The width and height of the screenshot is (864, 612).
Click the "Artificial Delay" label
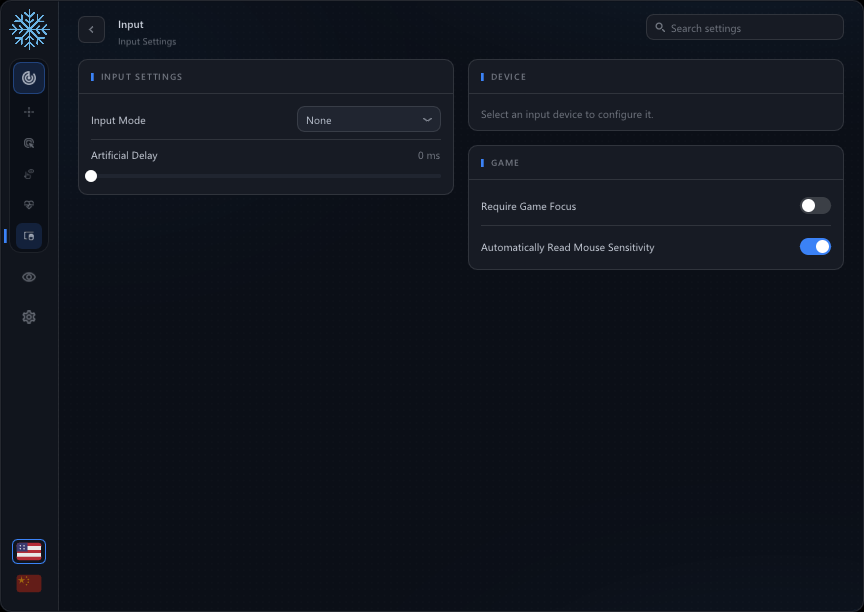pos(124,156)
